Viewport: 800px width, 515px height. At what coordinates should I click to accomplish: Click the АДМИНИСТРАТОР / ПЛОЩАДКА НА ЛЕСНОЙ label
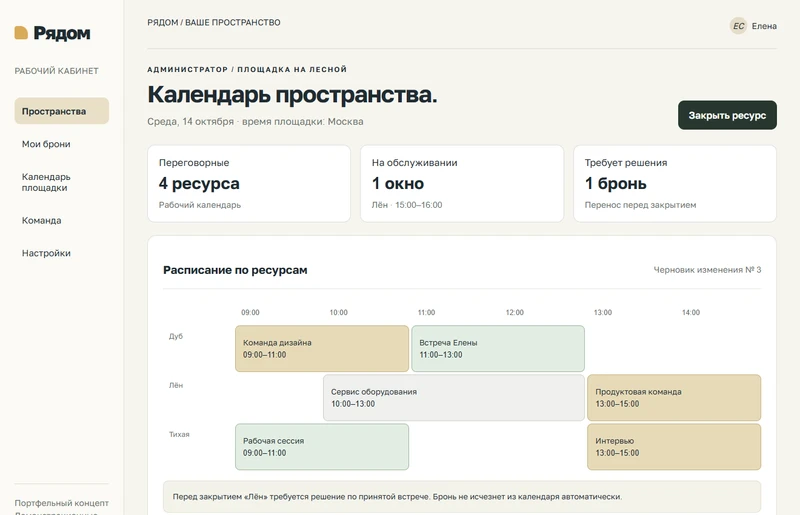247,69
